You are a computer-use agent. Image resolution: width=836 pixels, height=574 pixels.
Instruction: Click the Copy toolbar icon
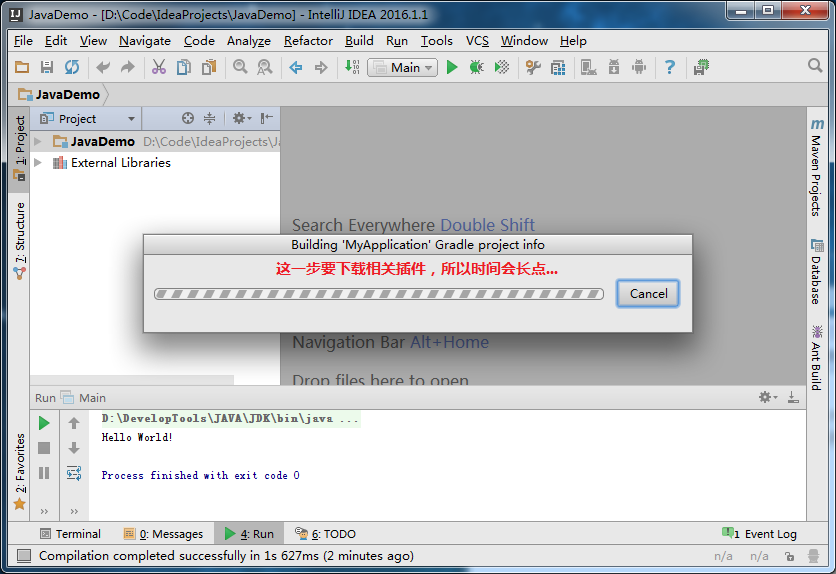tap(184, 67)
